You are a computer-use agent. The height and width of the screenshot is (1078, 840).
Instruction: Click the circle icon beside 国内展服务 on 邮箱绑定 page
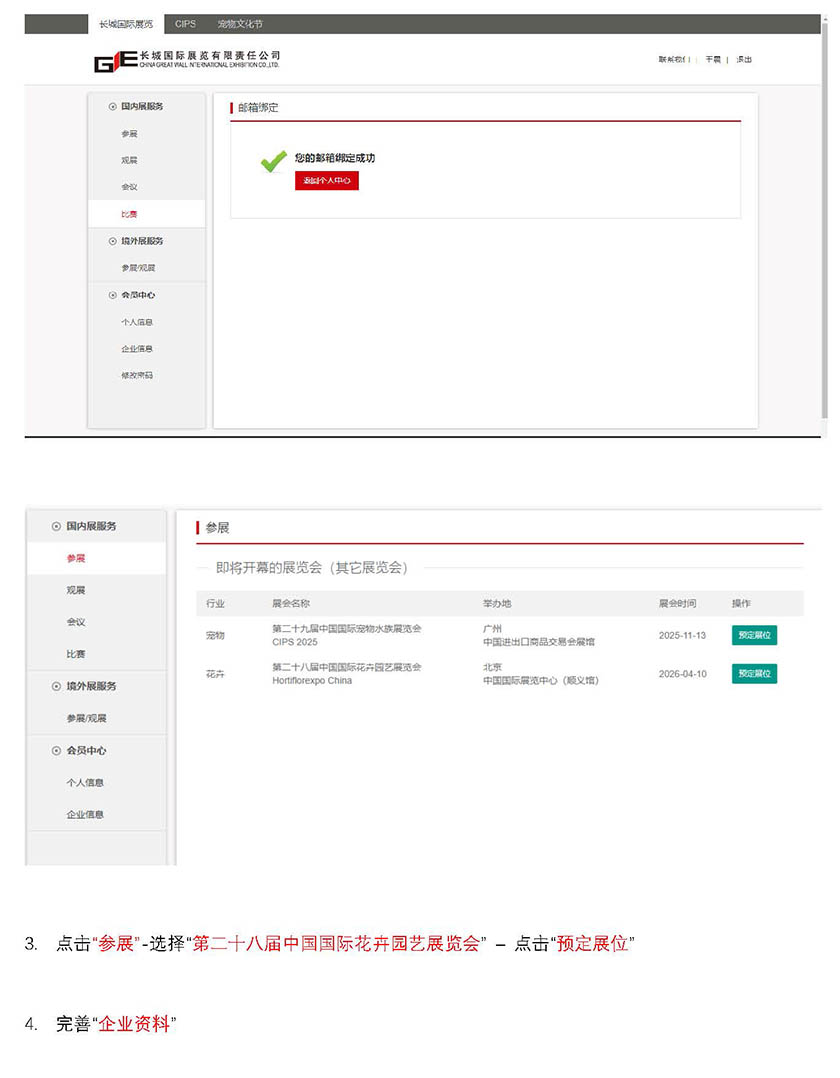112,107
